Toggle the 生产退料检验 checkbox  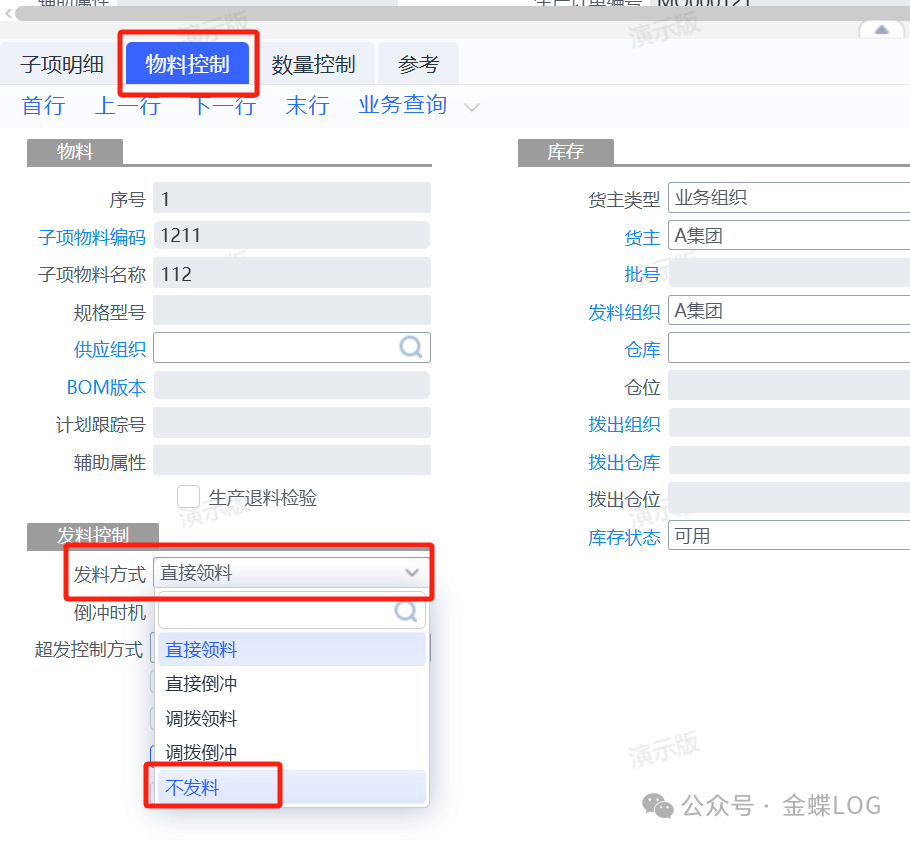(x=188, y=497)
